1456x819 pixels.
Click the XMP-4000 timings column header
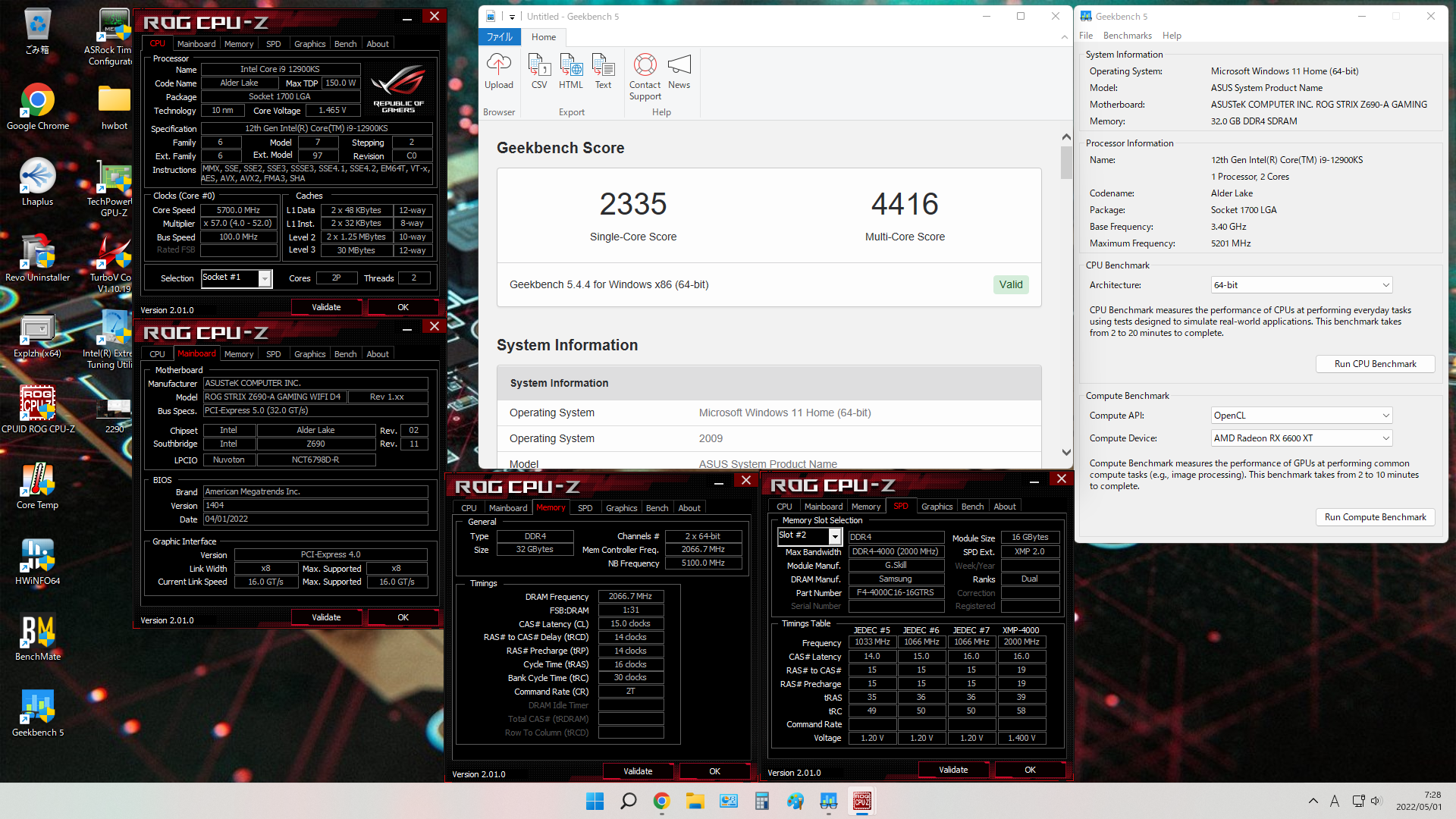(1021, 630)
